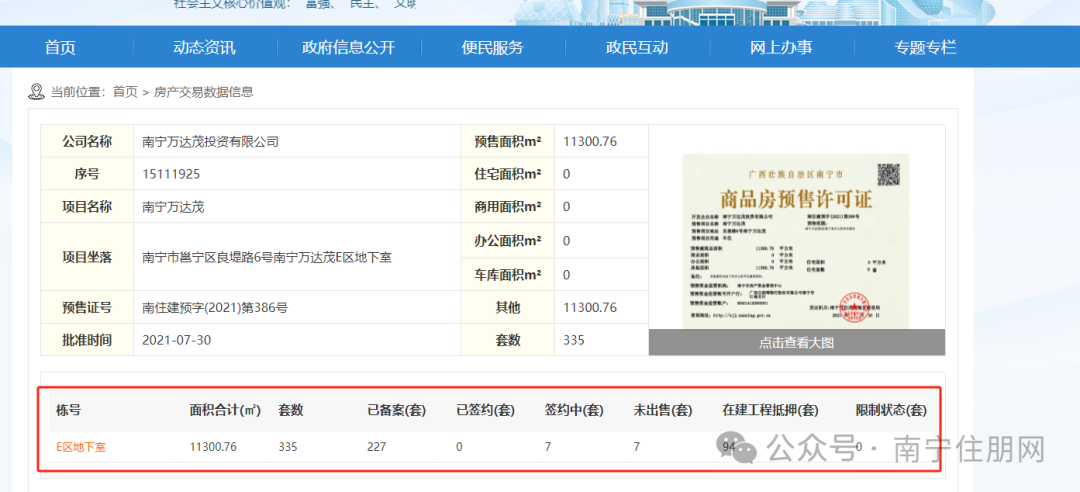This screenshot has width=1080, height=492.
Task: Click the 在建工程抵押(套) column header
Action: (x=770, y=411)
